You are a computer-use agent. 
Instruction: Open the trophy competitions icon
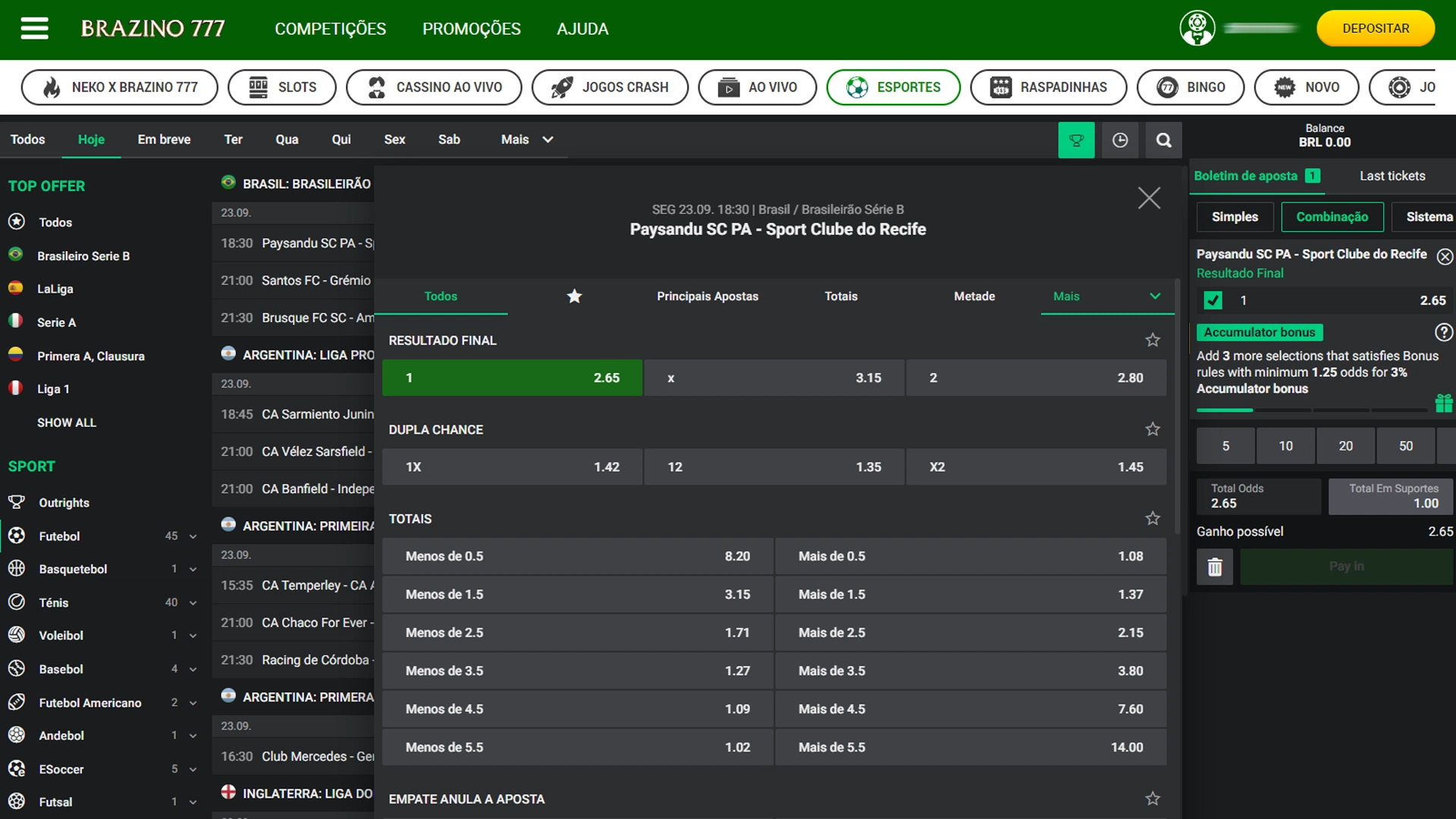[1076, 140]
